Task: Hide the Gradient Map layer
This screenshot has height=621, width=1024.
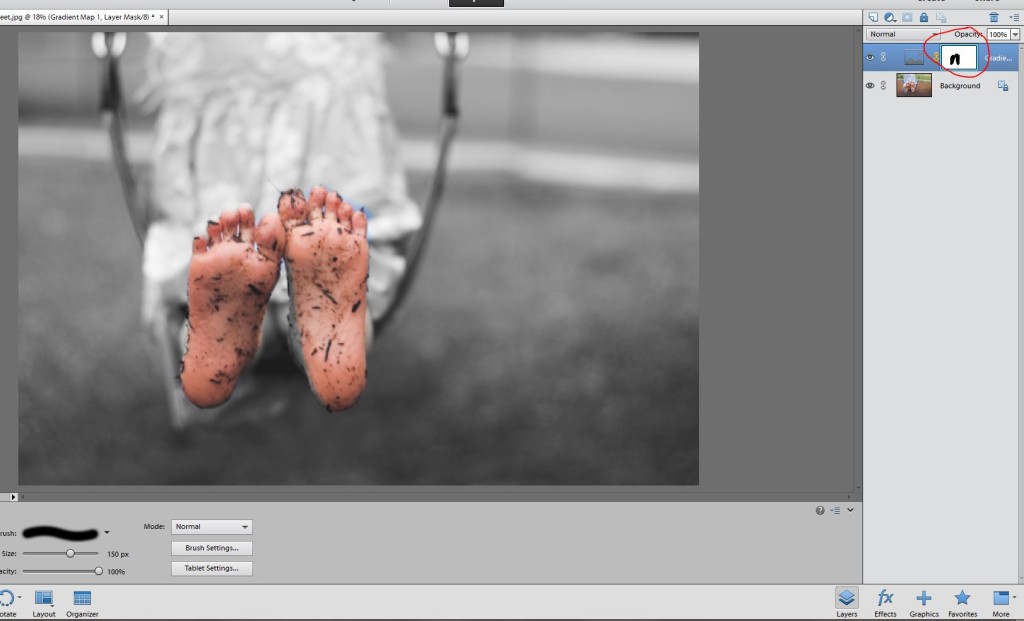Action: [870, 58]
